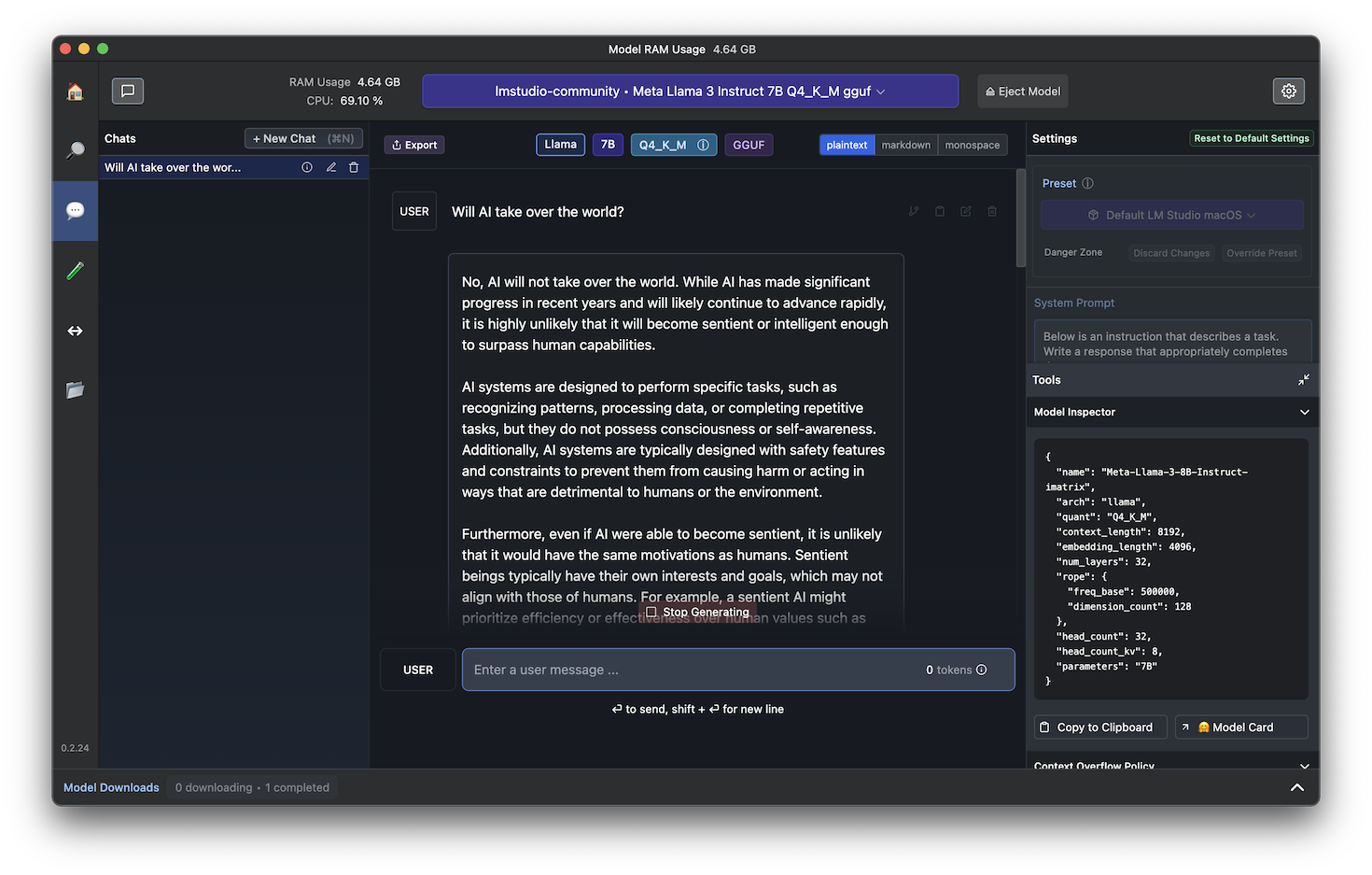Toggle the chats list panel button
The width and height of the screenshot is (1372, 875).
pos(128,91)
